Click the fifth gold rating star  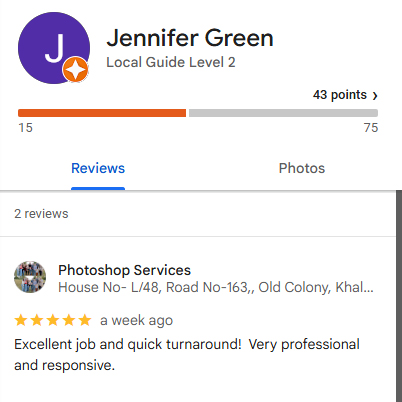[x=85, y=320]
